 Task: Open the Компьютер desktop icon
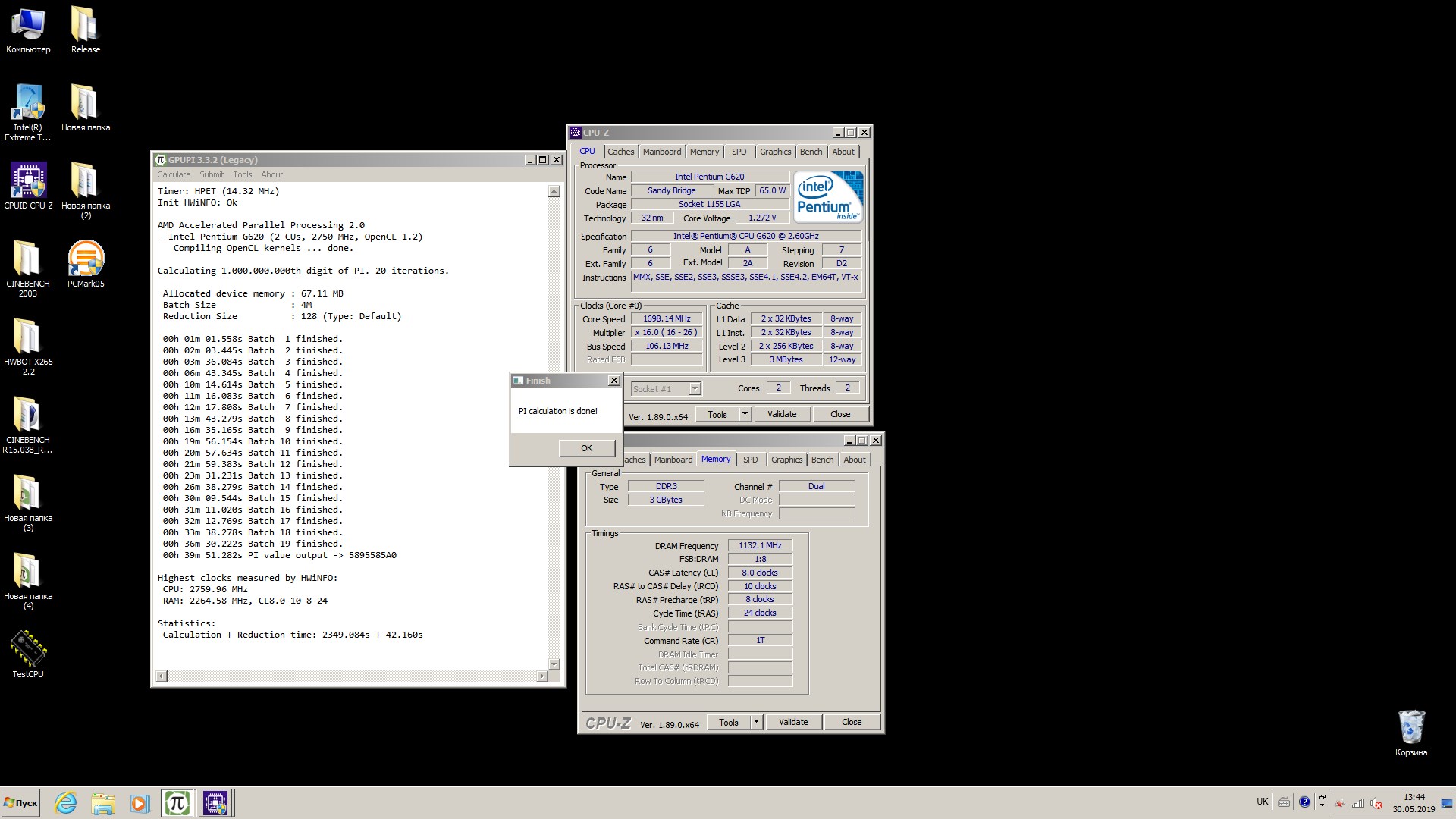pyautogui.click(x=28, y=30)
